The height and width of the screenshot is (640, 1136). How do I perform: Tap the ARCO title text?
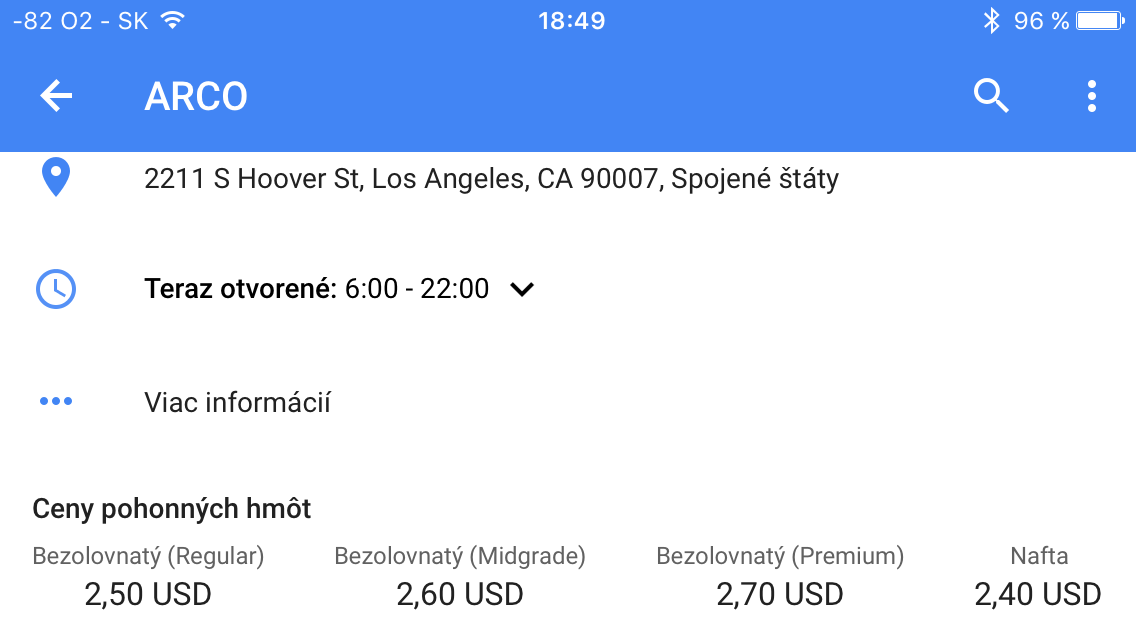(196, 97)
